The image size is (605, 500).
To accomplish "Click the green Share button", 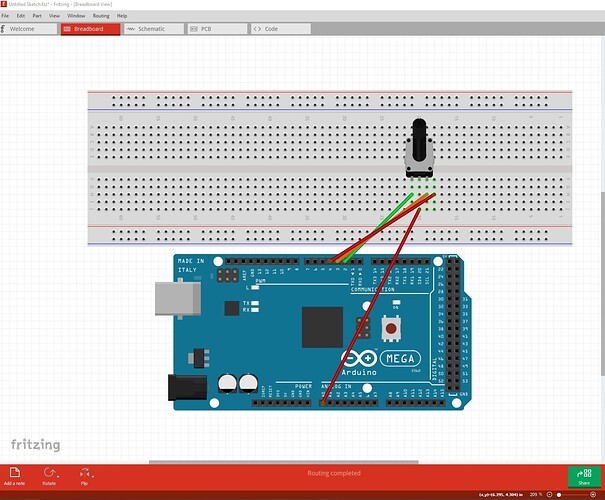I will coord(584,477).
